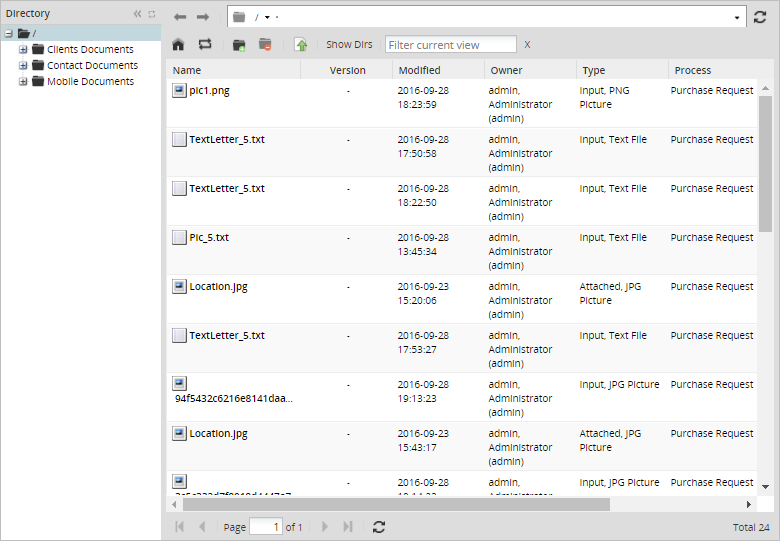Viewport: 780px width, 541px height.
Task: Click the Filter current view field
Action: pyautogui.click(x=450, y=45)
